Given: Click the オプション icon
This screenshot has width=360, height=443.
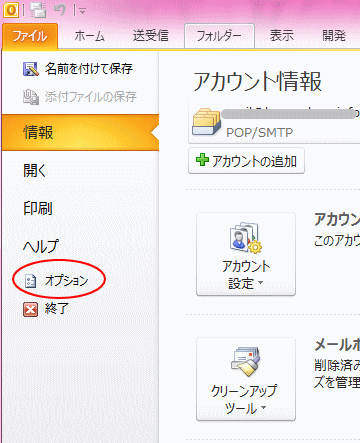Looking at the screenshot, I should 31,281.
